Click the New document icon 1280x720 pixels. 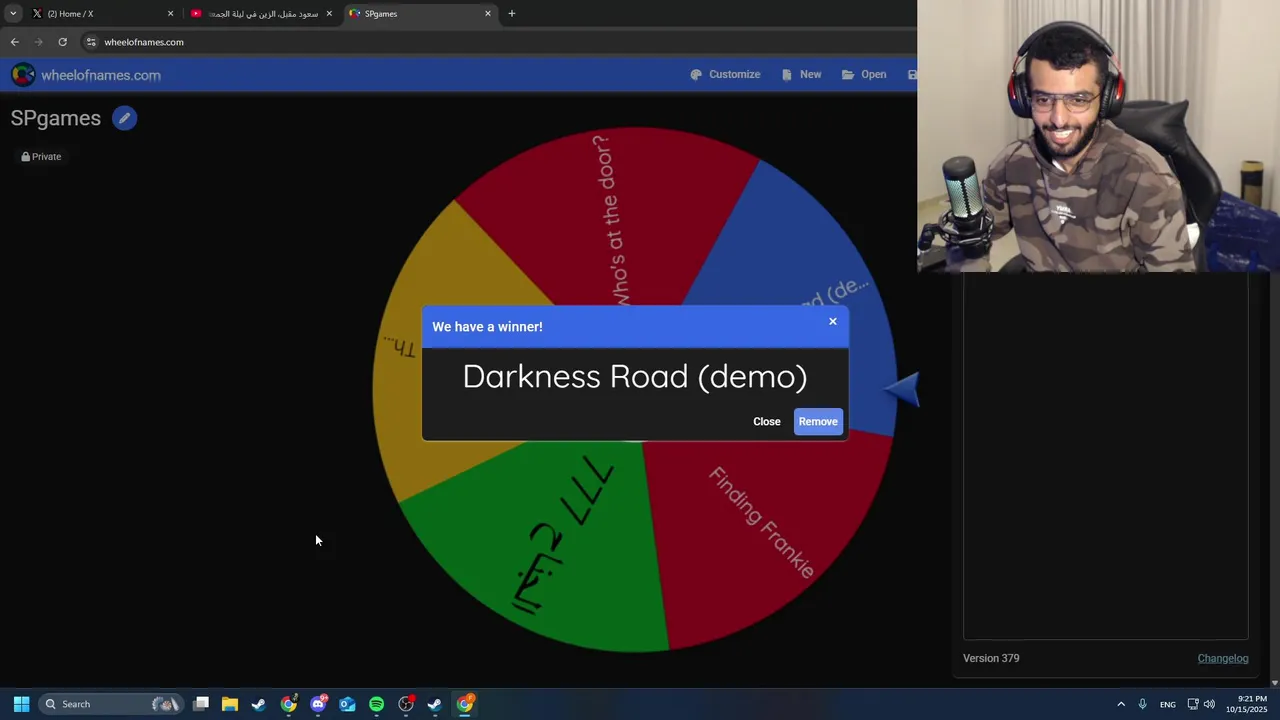787,74
